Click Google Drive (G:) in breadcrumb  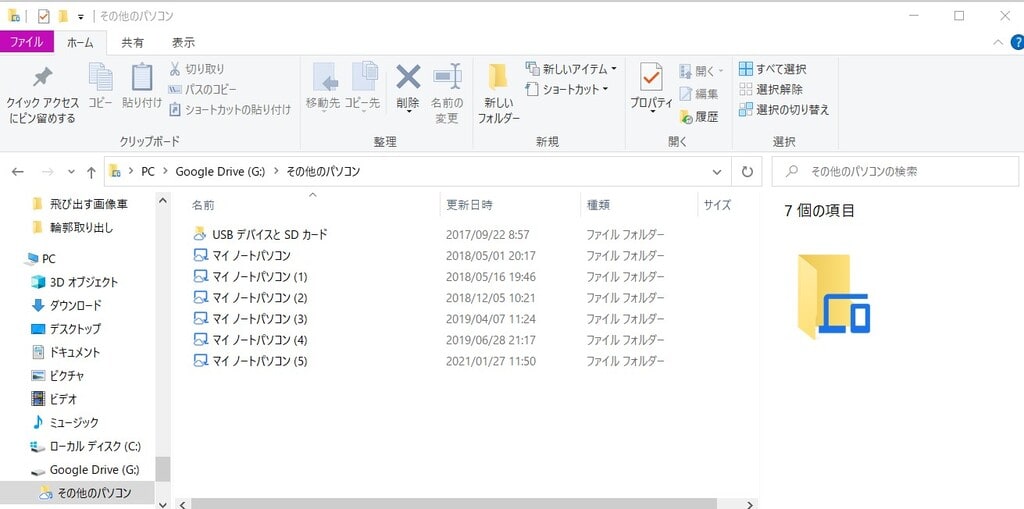[219, 172]
